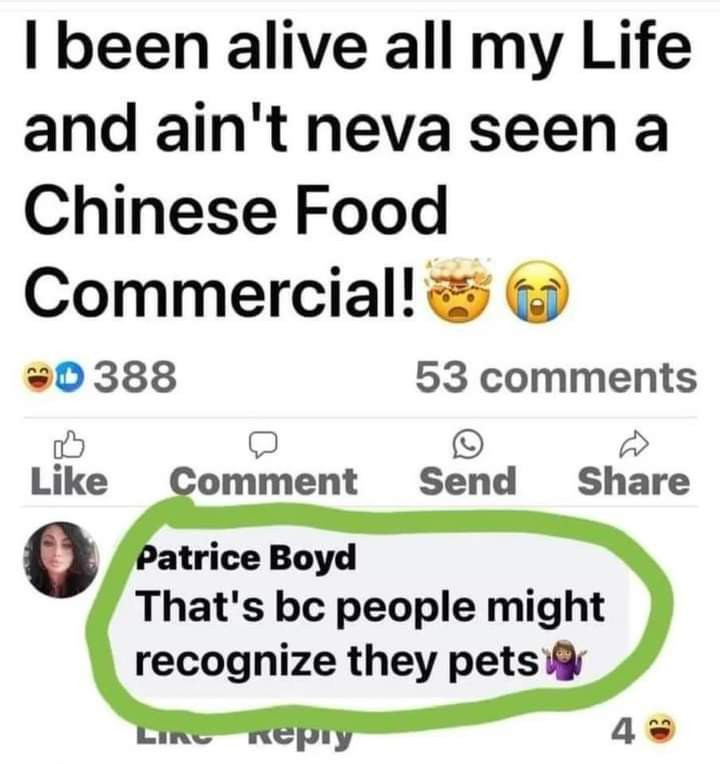This screenshot has width=720, height=764.
Task: Open the commenter's profile picture
Action: click(61, 560)
